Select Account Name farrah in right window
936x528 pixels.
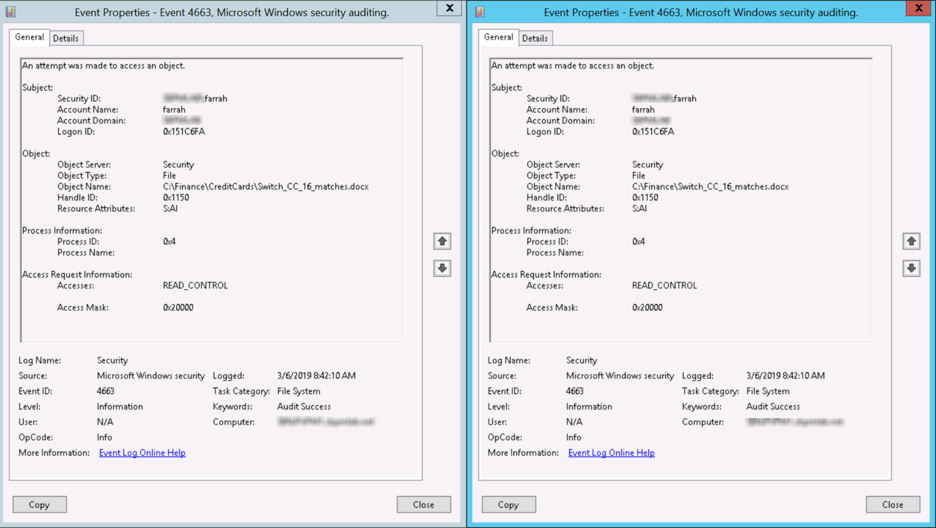pos(644,110)
